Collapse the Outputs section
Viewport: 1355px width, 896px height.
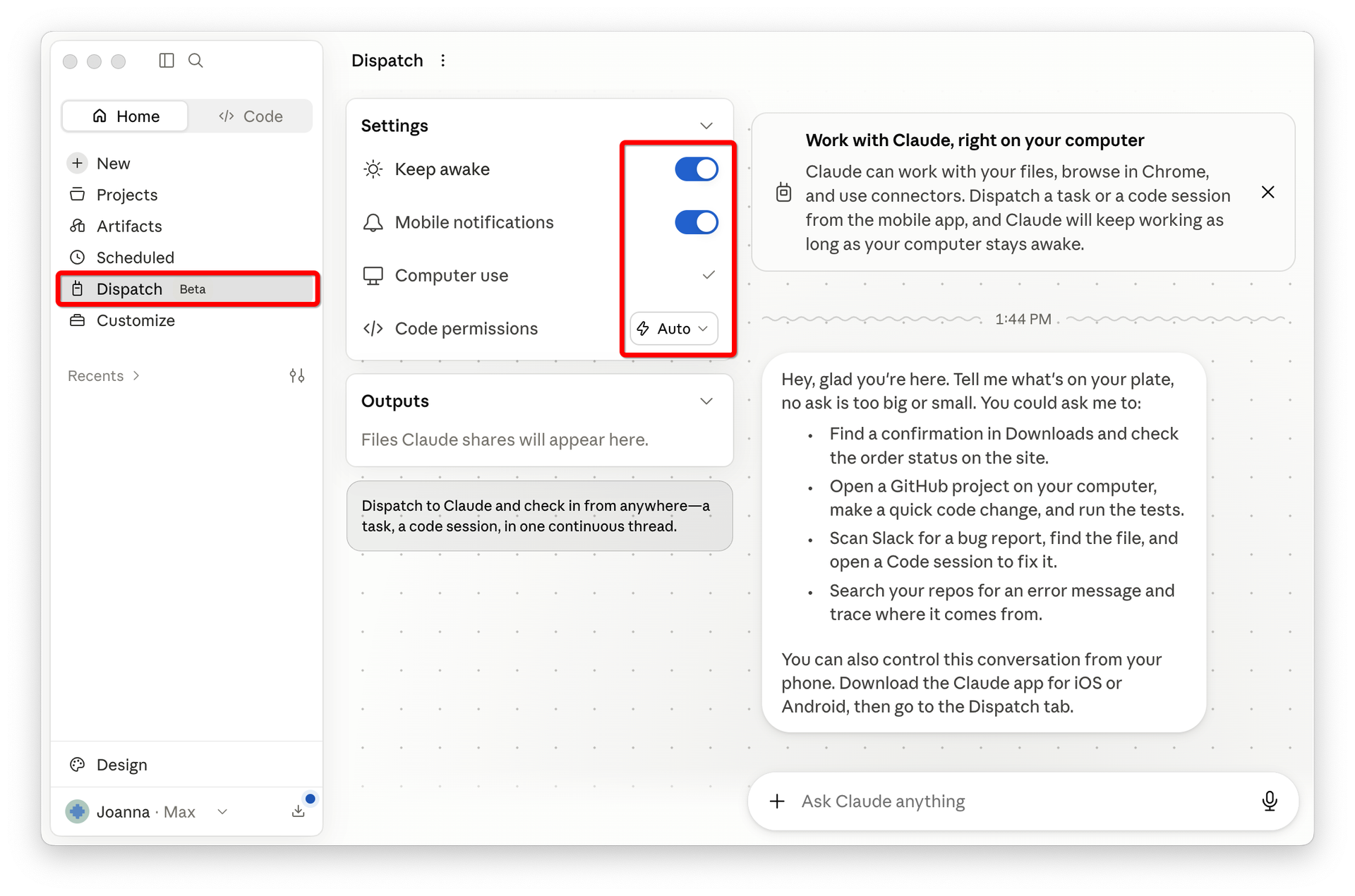706,401
